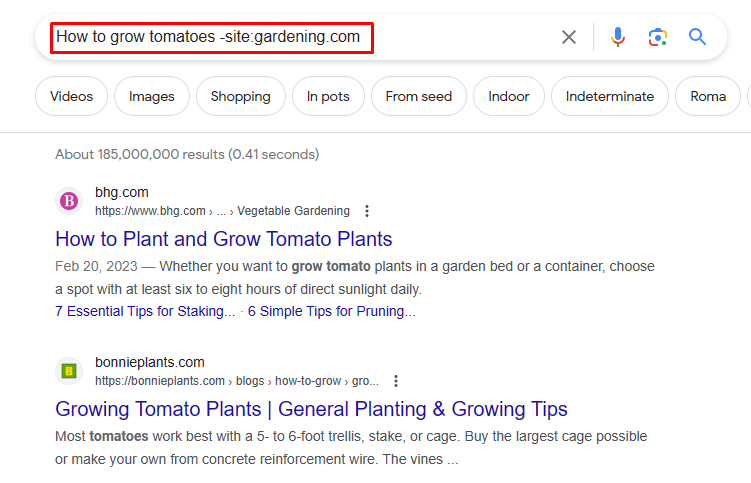Open How to Plant and Grow Tomato Plants

(x=224, y=239)
